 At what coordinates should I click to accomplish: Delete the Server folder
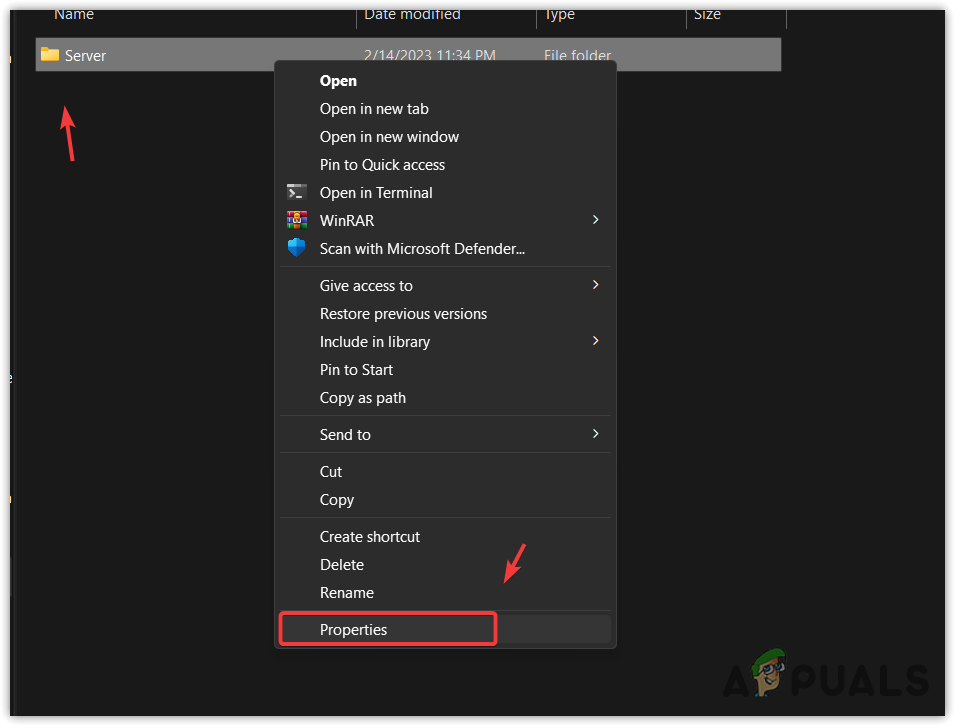tap(341, 564)
